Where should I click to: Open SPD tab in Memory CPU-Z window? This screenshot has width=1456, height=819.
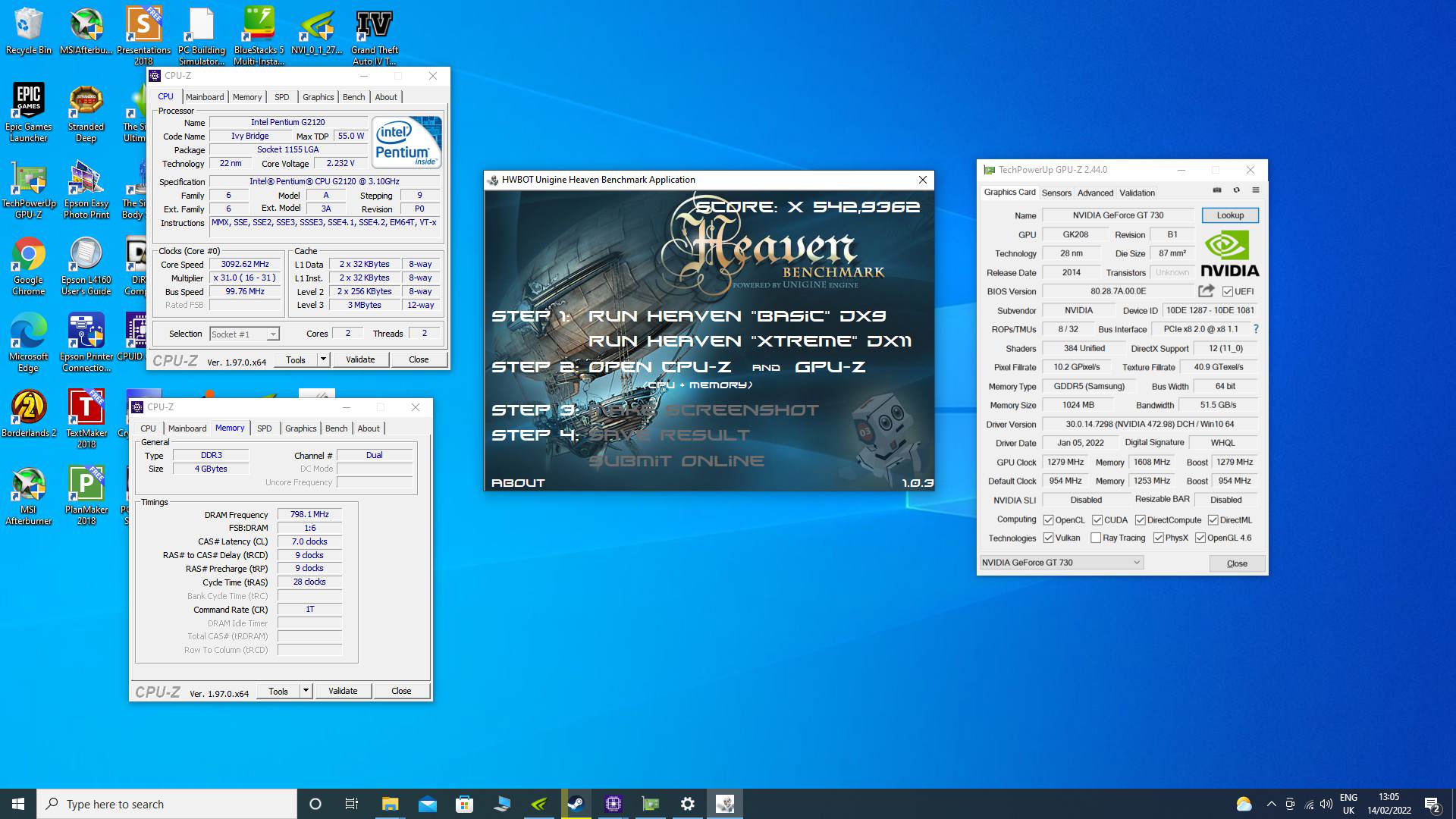264,428
